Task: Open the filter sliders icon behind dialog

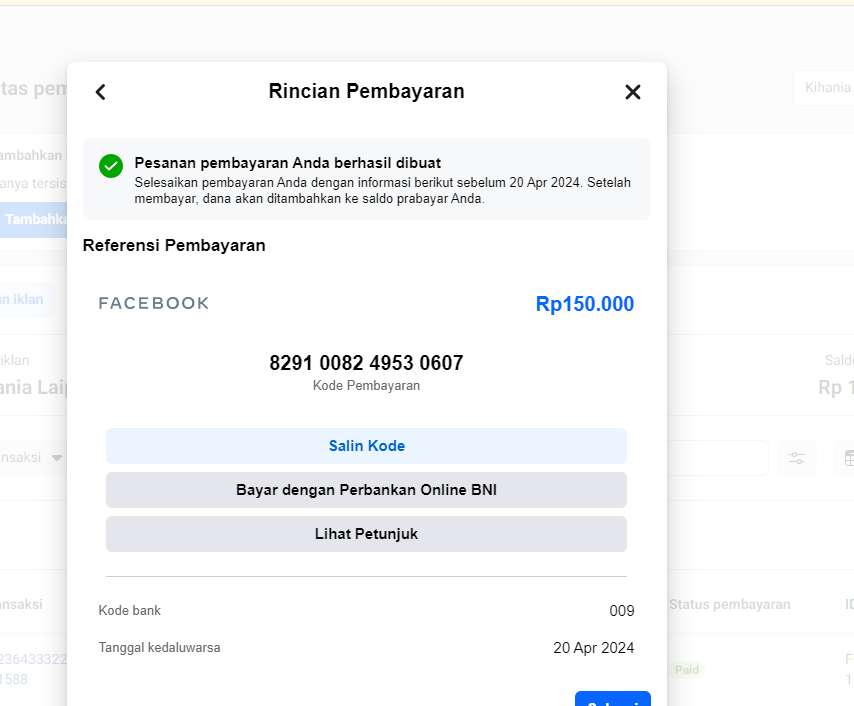Action: tap(797, 458)
